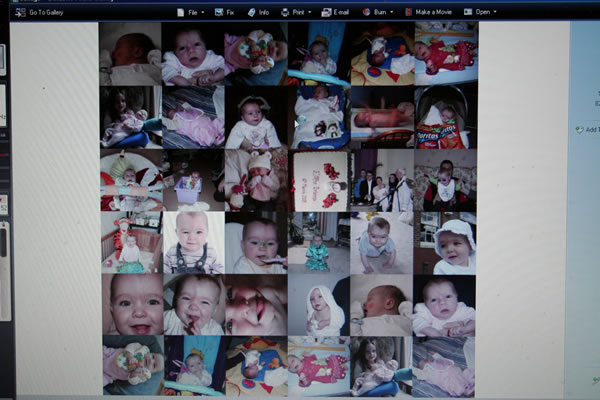Return to the gallery via Go To Gallery
This screenshot has width=600, height=400.
point(39,13)
